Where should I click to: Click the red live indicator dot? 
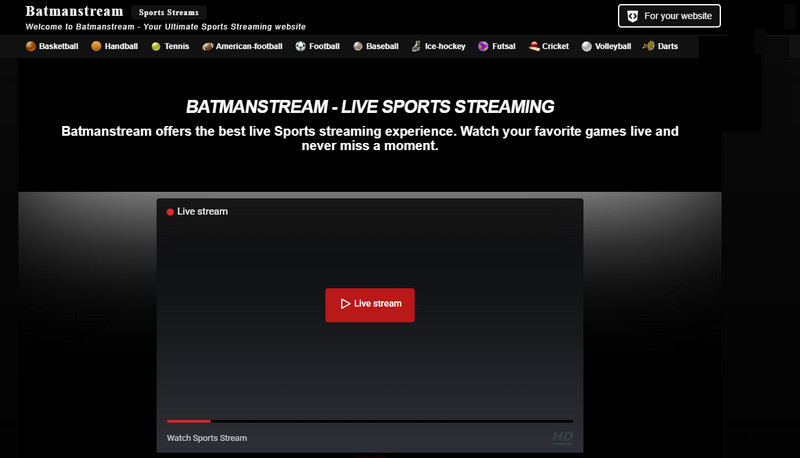(x=170, y=212)
